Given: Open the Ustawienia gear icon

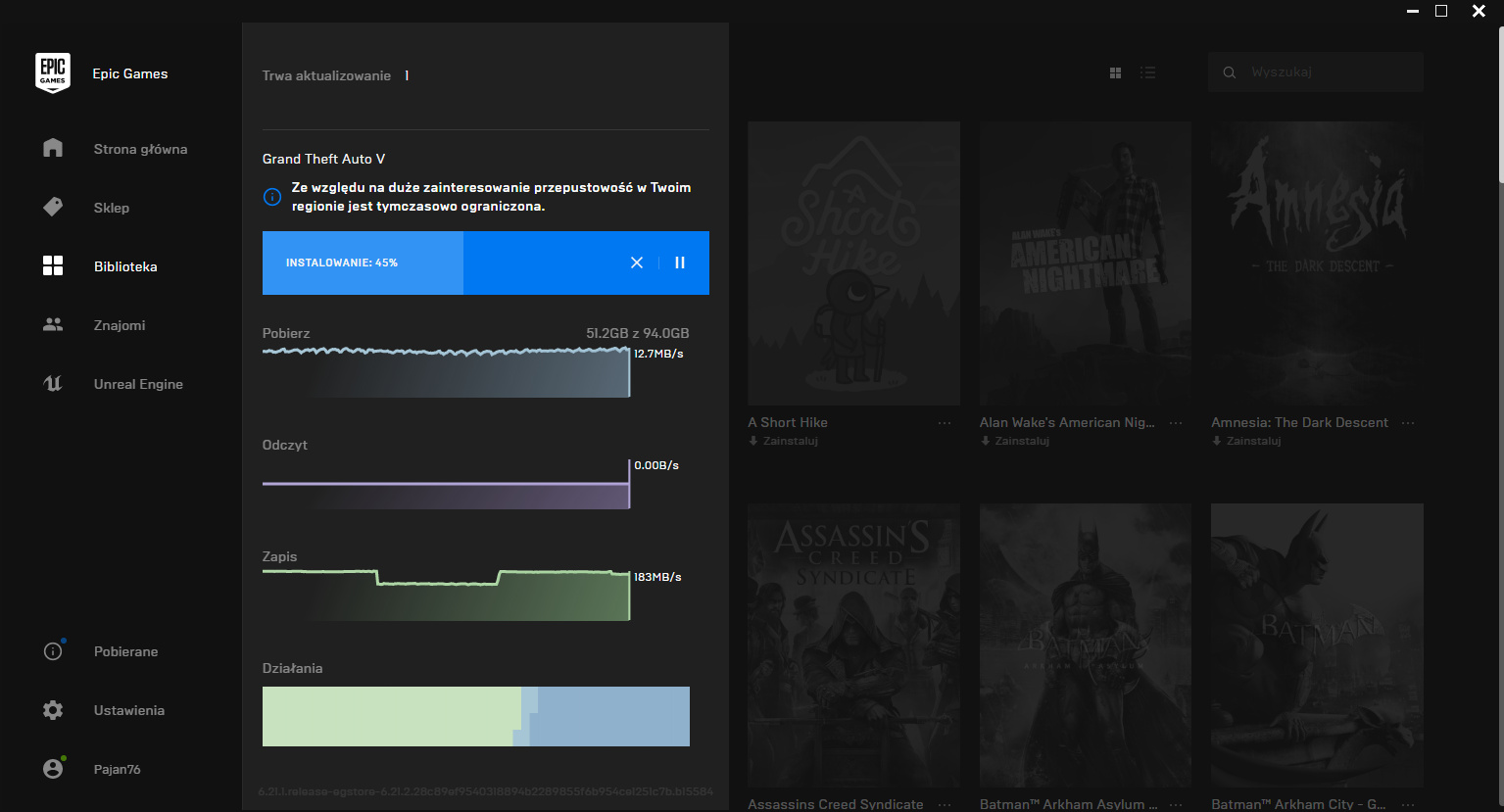Looking at the screenshot, I should point(53,710).
